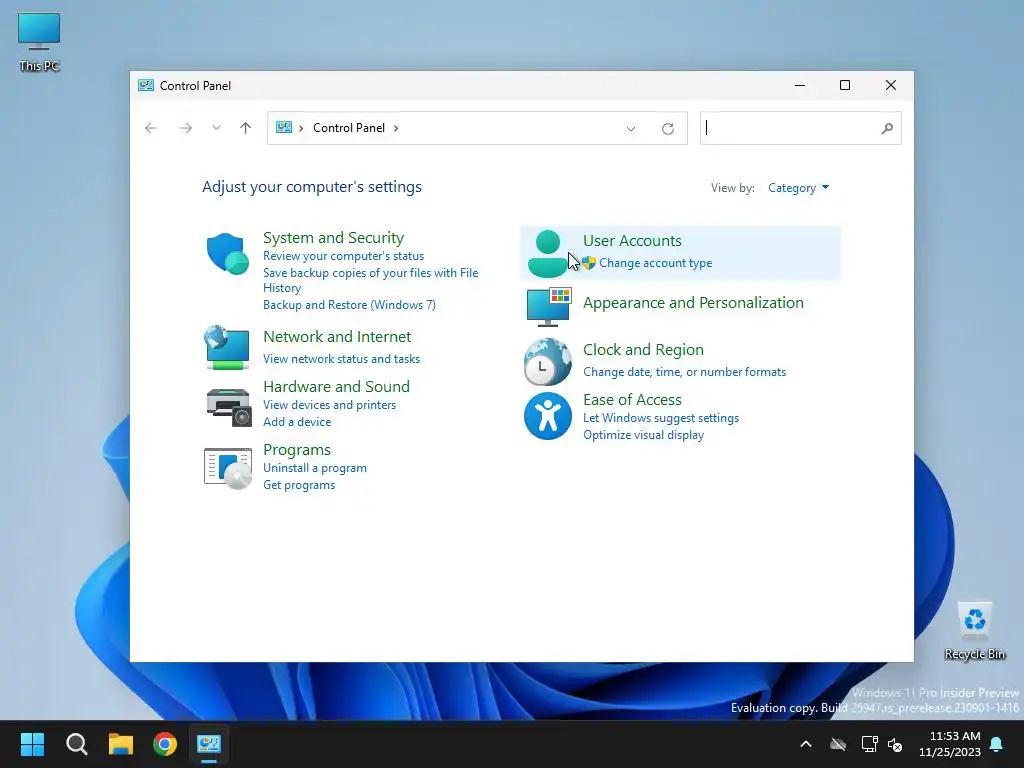This screenshot has width=1024, height=768.
Task: Click the network icon in the system tray
Action: 869,744
